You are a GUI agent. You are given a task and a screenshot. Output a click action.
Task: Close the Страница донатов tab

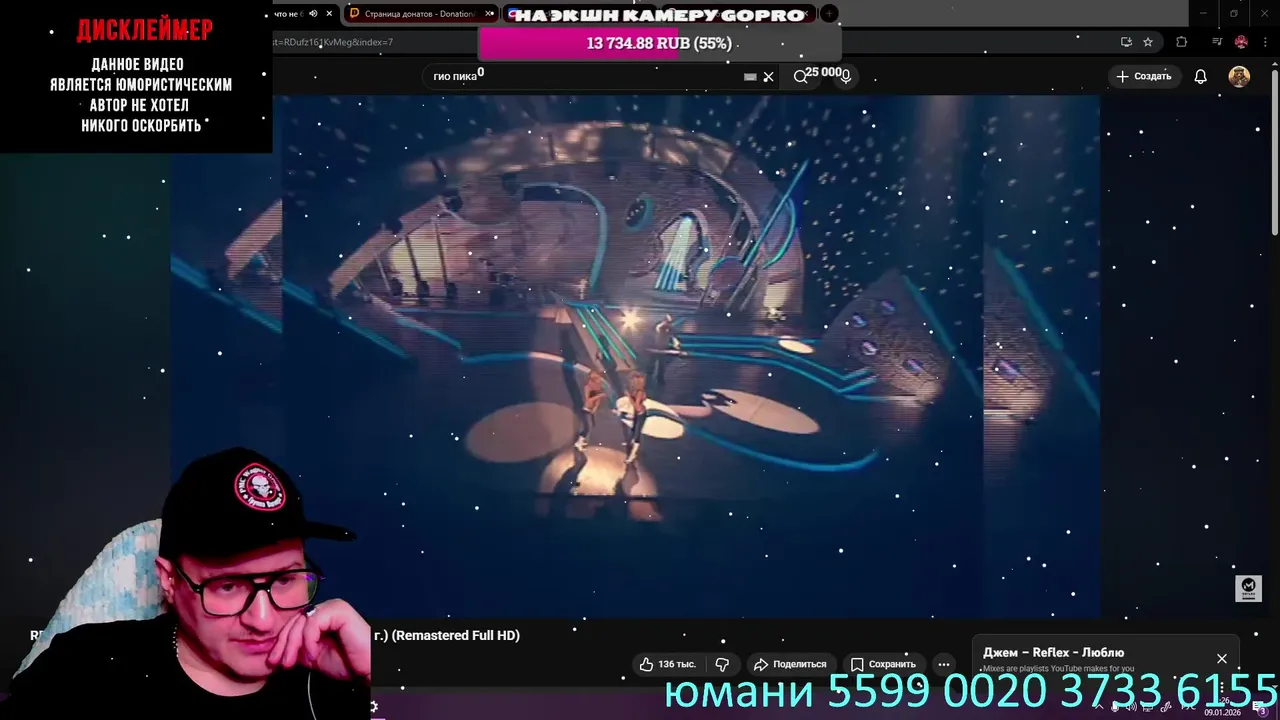click(x=489, y=14)
